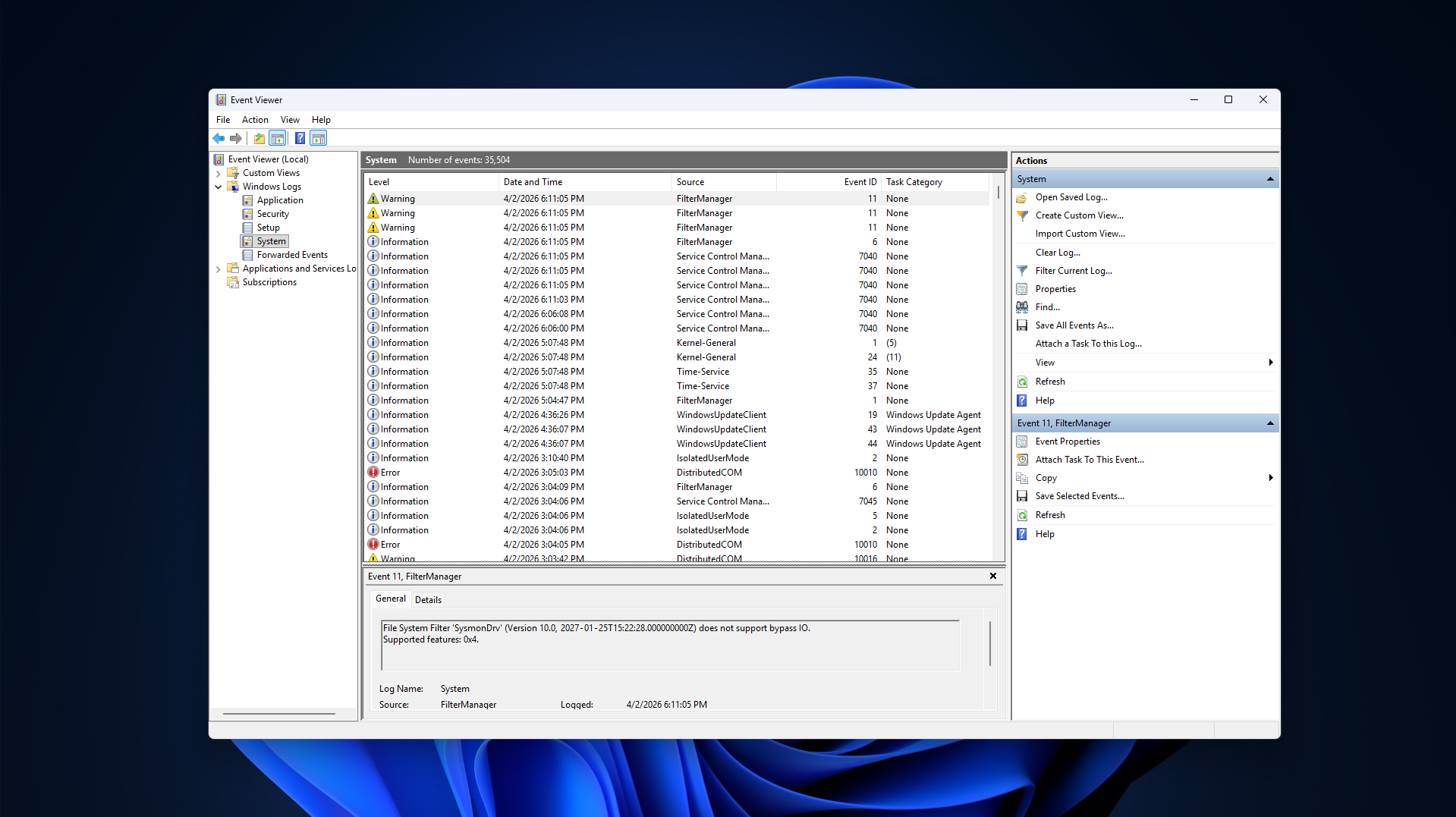Select Forwarded Events in the tree

pyautogui.click(x=292, y=255)
